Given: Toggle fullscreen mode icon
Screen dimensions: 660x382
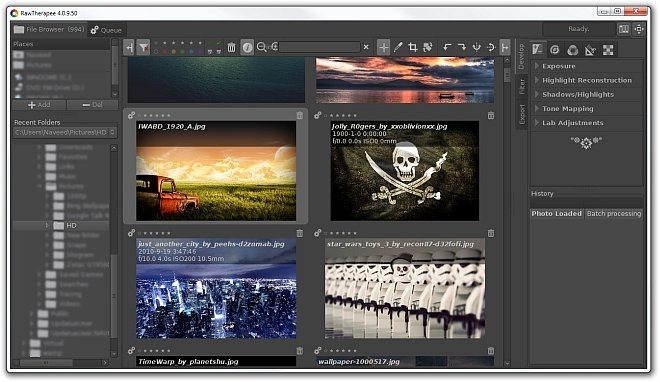Looking at the screenshot, I should [x=639, y=29].
